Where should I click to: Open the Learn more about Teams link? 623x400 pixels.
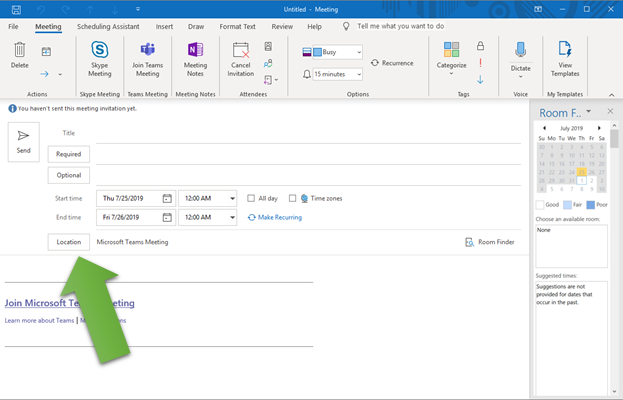39,320
